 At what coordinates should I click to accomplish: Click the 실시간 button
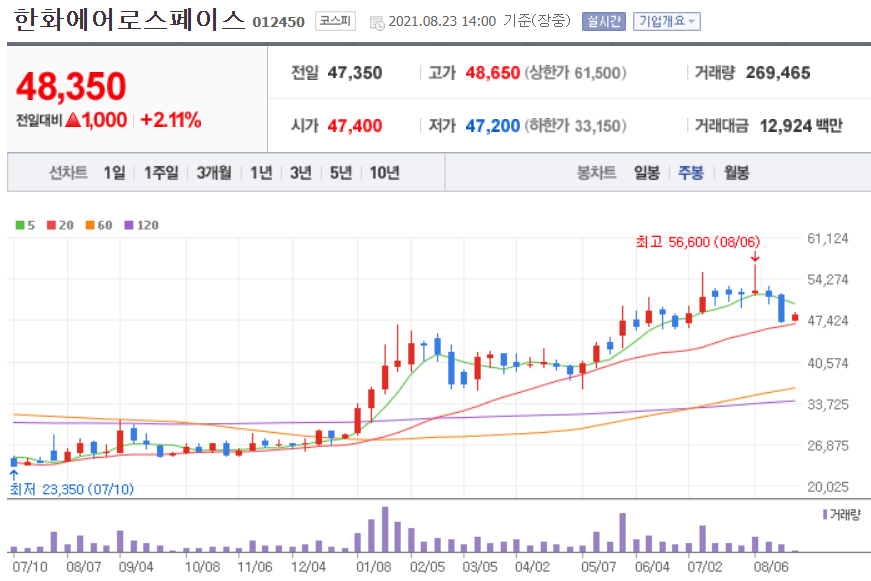click(604, 22)
